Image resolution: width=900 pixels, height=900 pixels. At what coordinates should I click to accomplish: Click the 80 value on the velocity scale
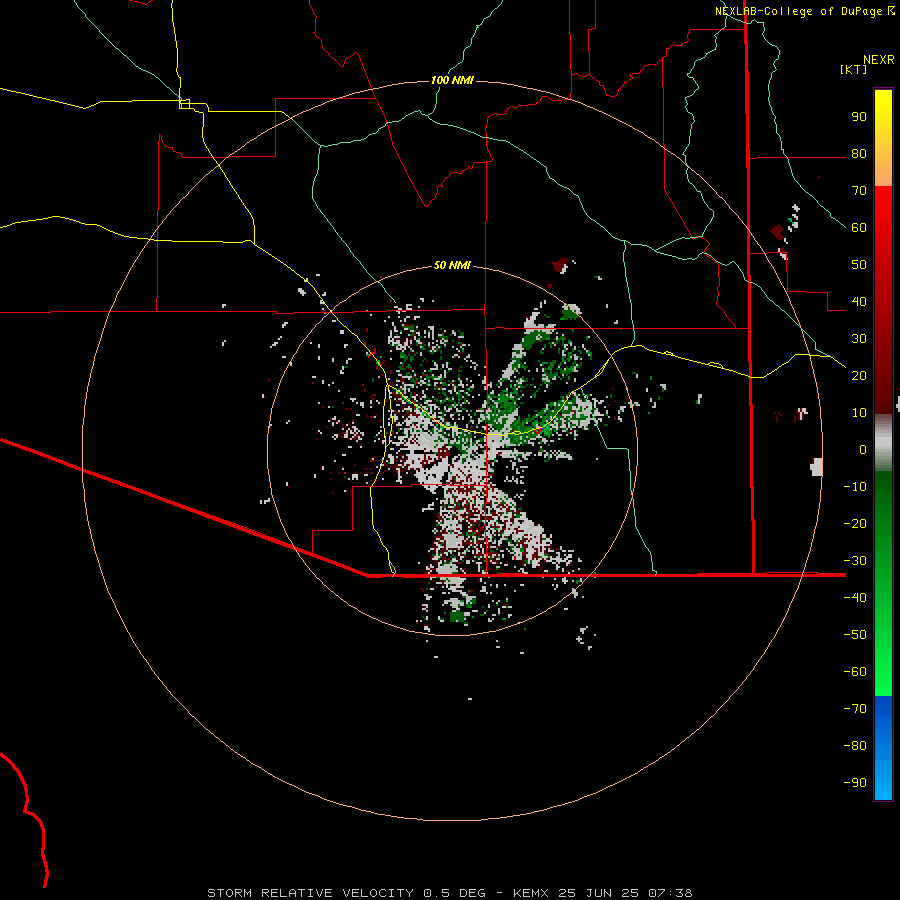click(859, 153)
